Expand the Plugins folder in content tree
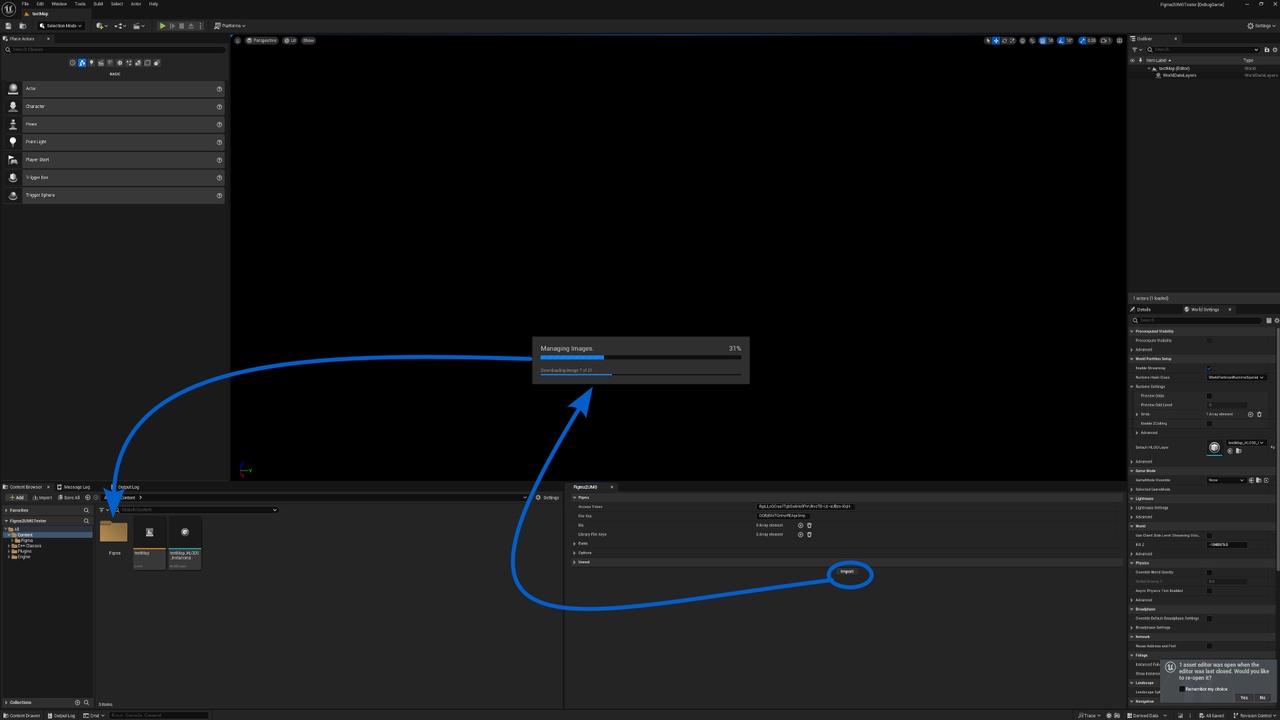The image size is (1280, 720). click(10, 551)
